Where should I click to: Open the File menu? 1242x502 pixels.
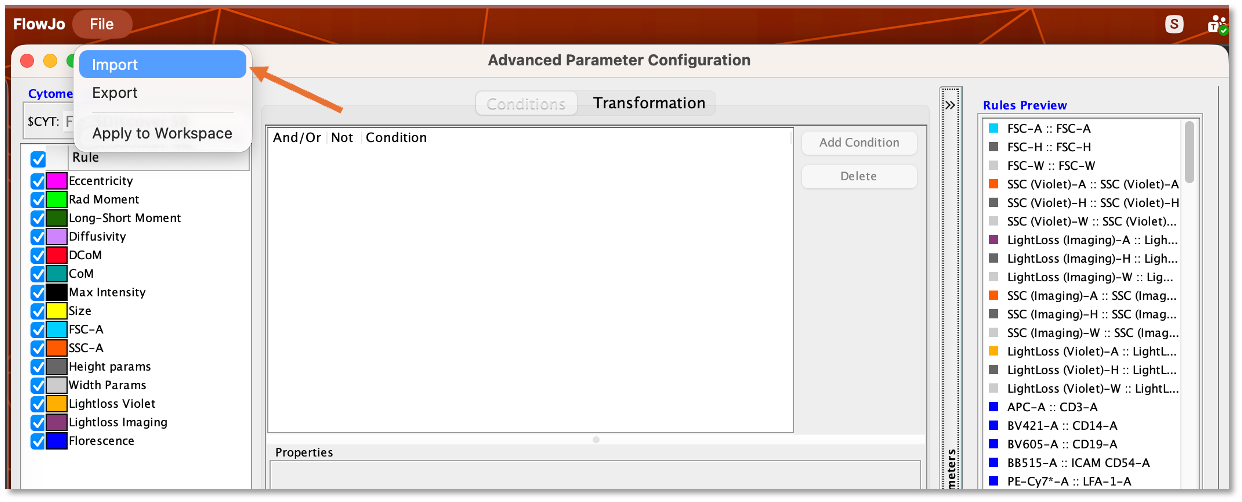point(101,24)
